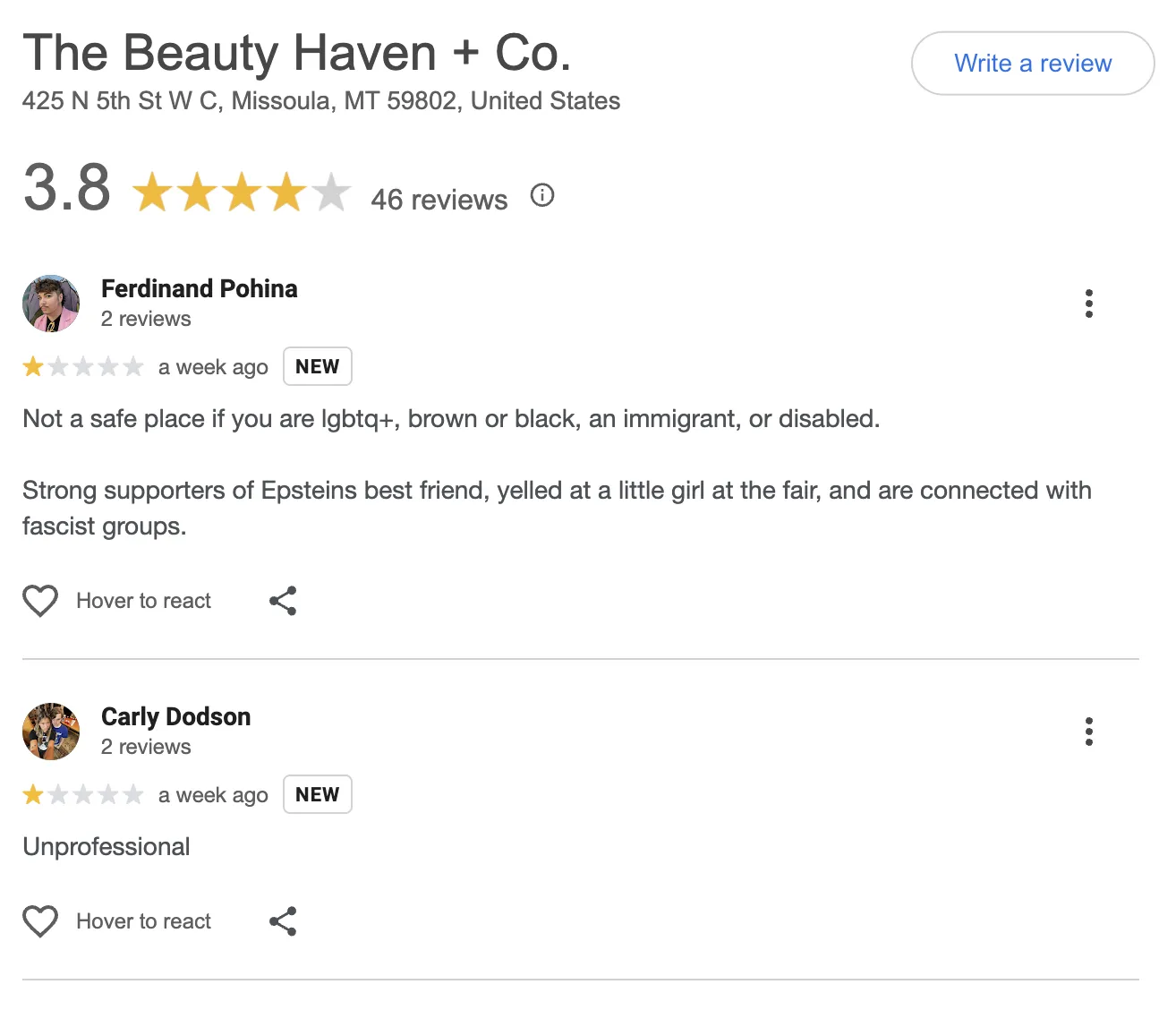Click Hover to react under Ferdinand's review

[x=144, y=601]
